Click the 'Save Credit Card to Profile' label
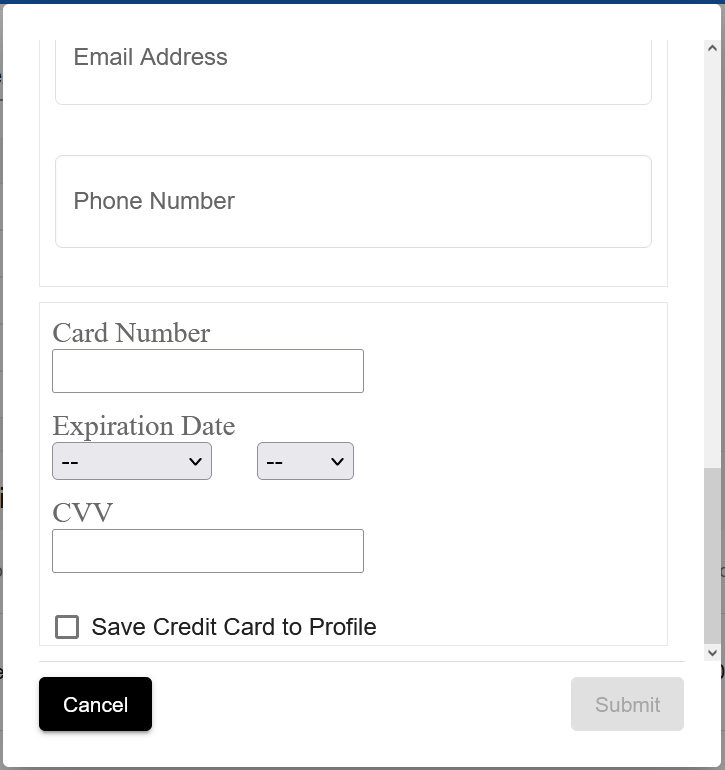Image resolution: width=725 pixels, height=770 pixels. pos(234,627)
